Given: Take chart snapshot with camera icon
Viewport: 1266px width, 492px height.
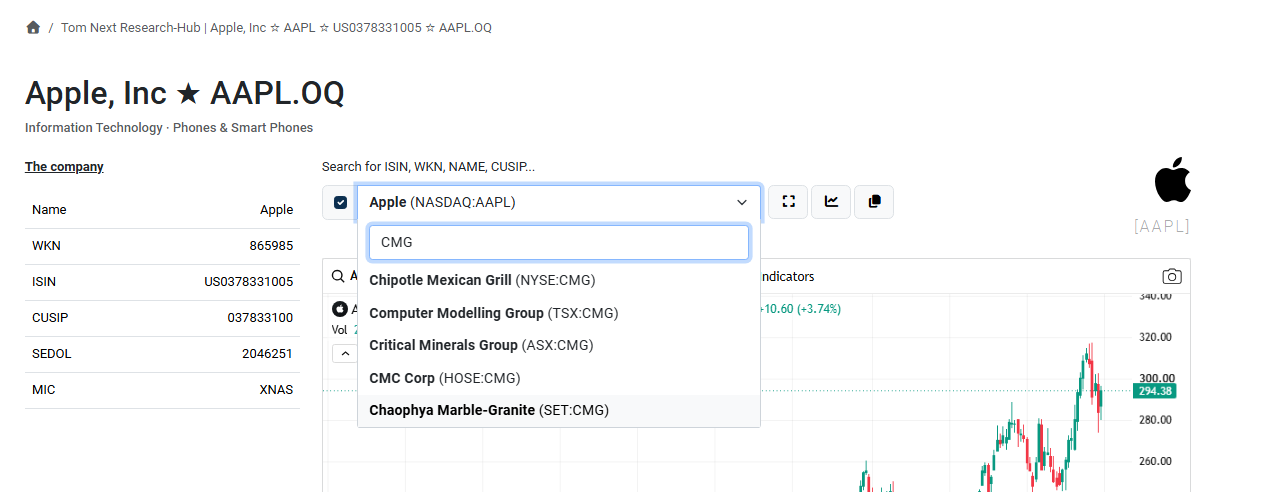Looking at the screenshot, I should 1172,276.
